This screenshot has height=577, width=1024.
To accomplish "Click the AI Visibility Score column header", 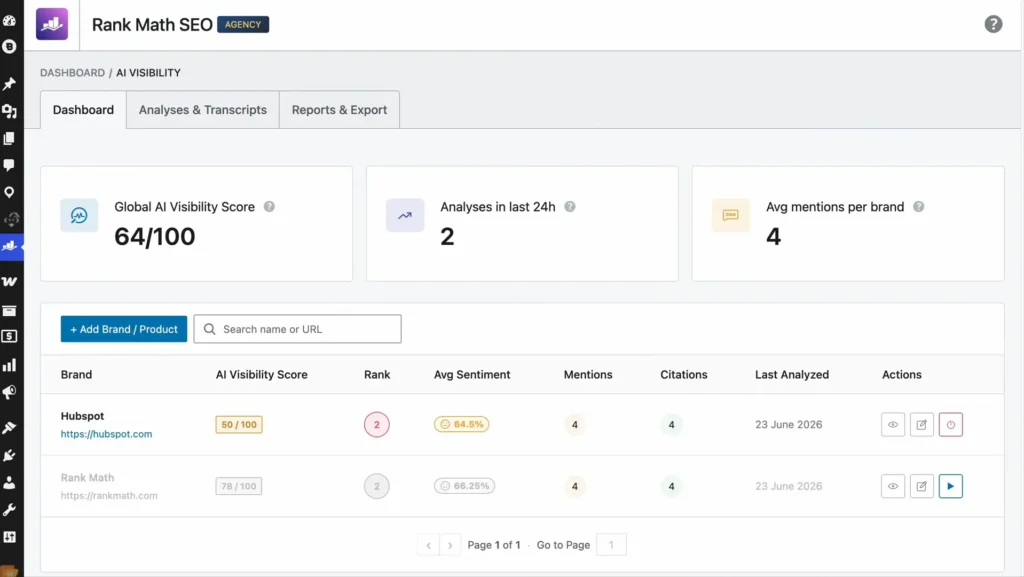I will tap(261, 375).
